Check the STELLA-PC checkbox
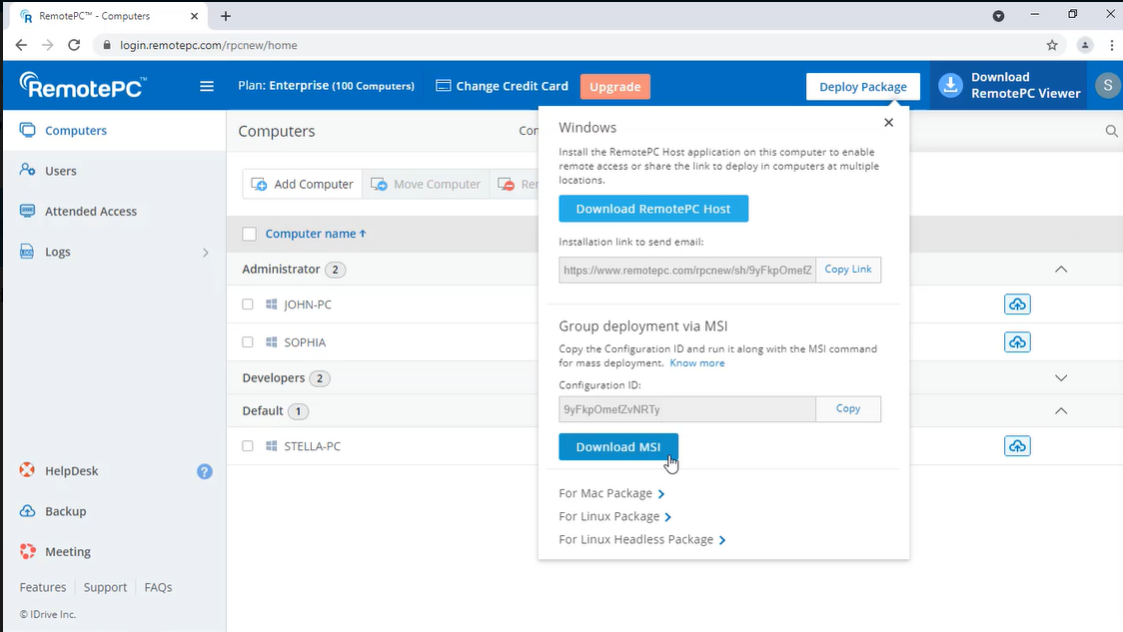Image resolution: width=1123 pixels, height=632 pixels. (248, 446)
